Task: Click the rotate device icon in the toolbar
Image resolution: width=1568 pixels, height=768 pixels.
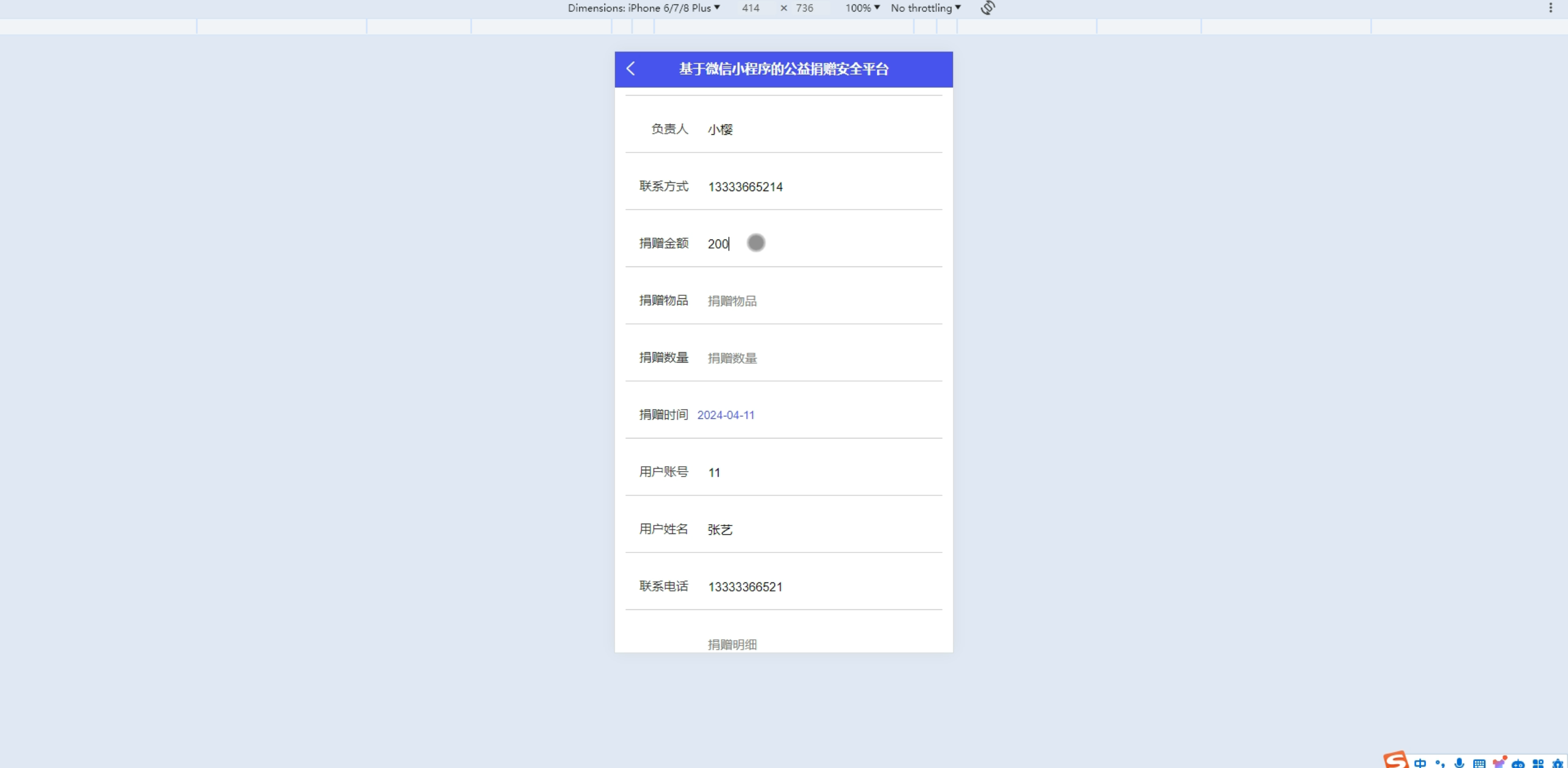Action: [x=987, y=8]
